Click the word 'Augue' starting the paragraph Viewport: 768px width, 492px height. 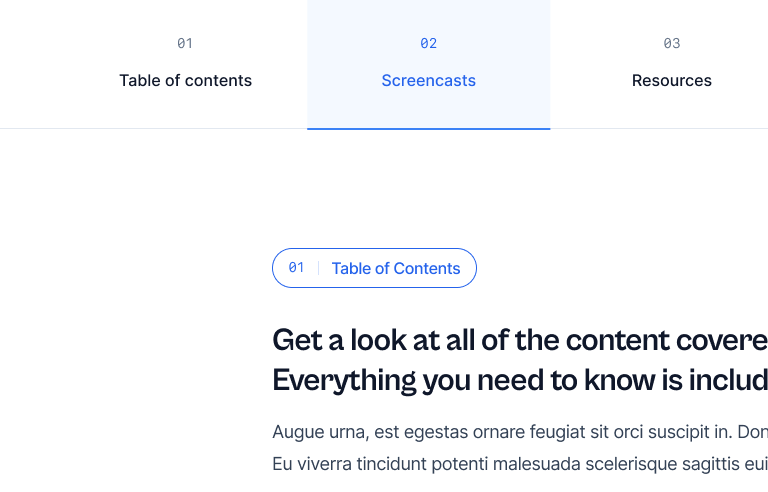coord(296,433)
